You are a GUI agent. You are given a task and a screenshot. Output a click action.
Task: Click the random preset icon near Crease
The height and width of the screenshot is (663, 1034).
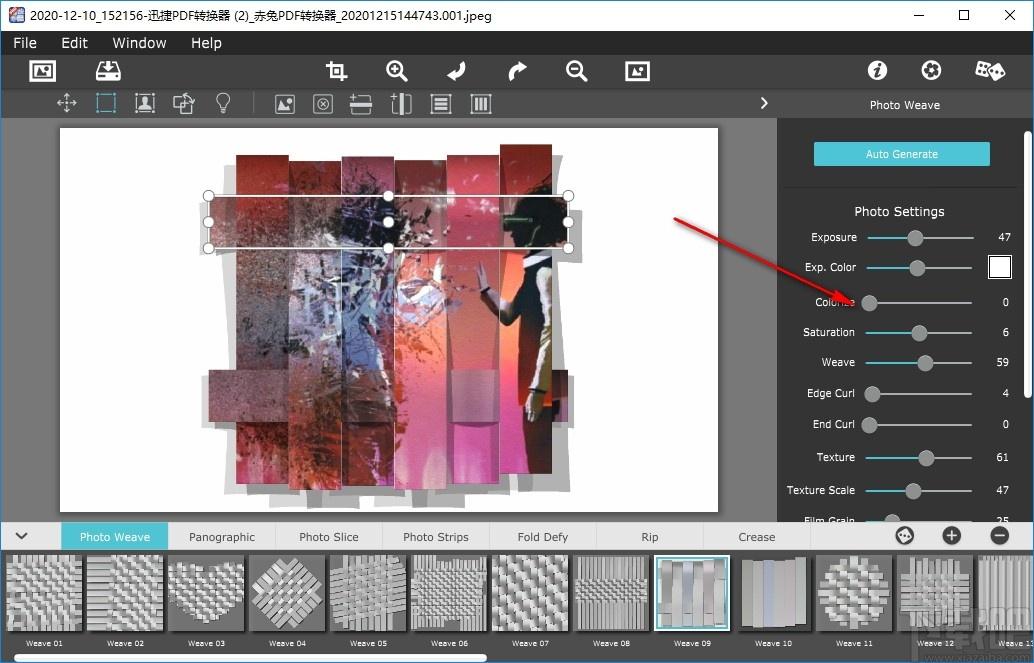click(x=905, y=536)
